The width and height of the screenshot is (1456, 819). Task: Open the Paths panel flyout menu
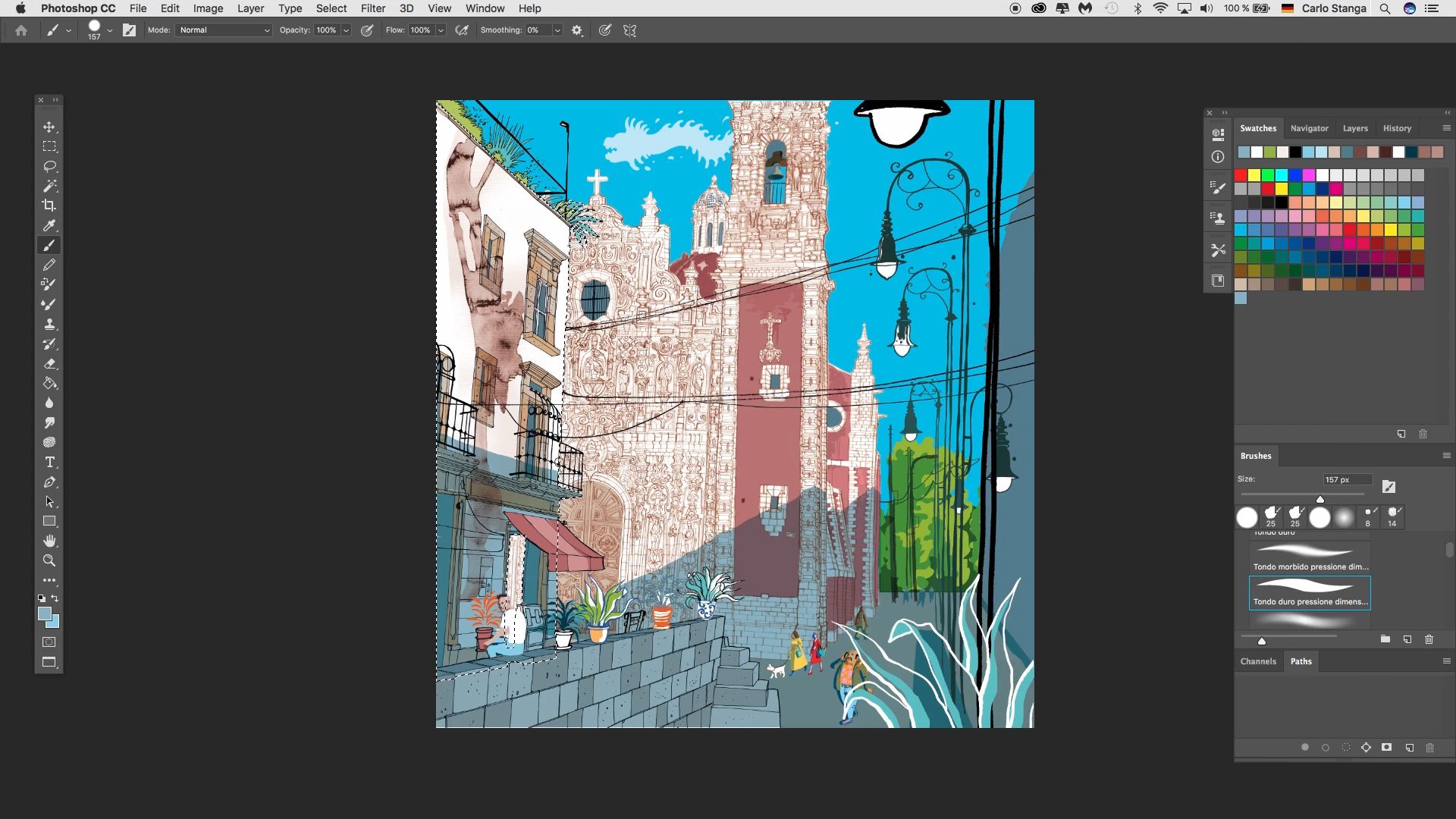click(1446, 661)
